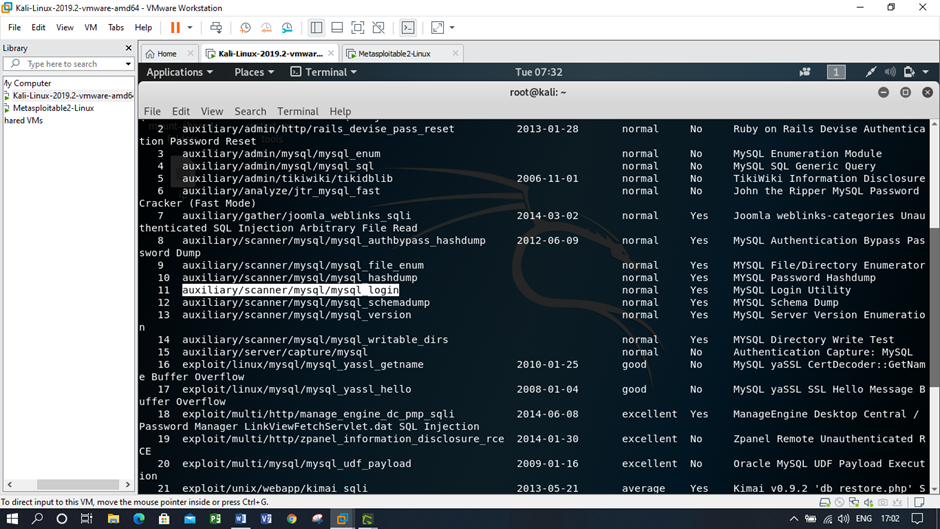Click the terminal vertical scrollbar

pyautogui.click(x=935, y=307)
